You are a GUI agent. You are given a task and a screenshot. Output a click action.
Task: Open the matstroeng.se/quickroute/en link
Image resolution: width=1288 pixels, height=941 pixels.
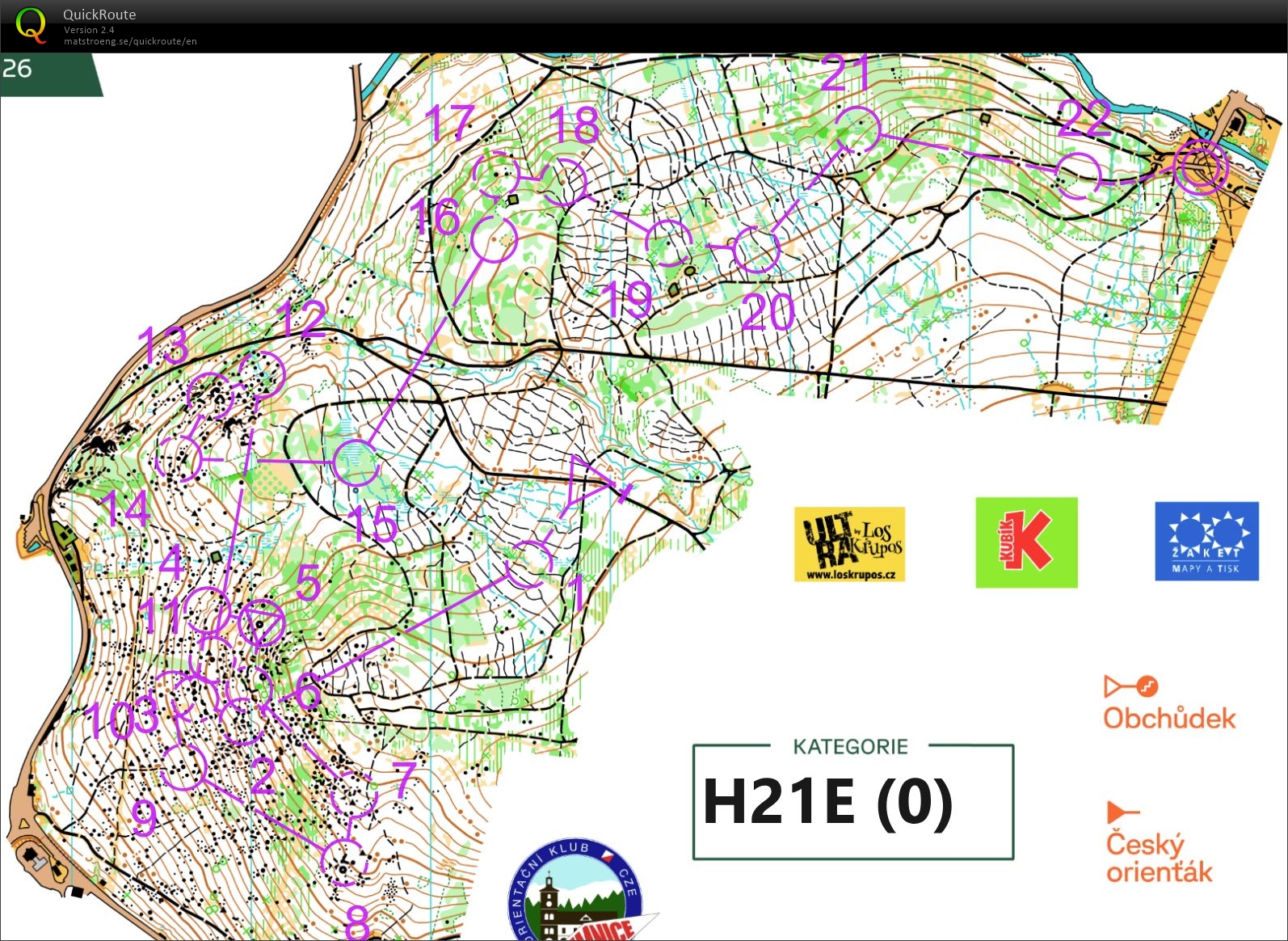tap(130, 41)
